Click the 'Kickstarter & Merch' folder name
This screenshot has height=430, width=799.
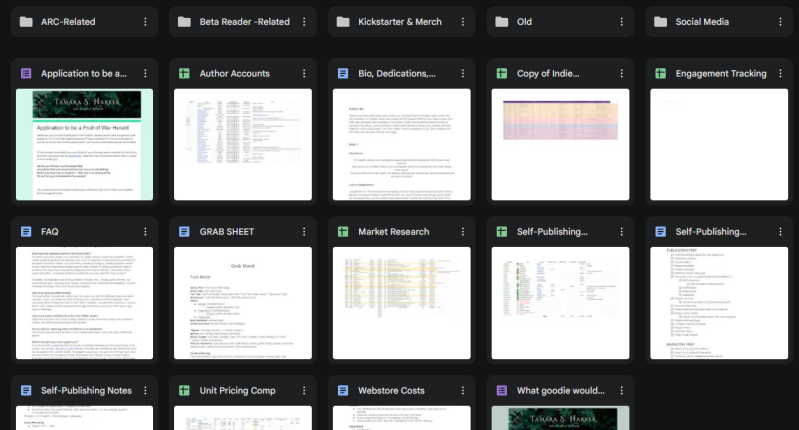pos(400,22)
